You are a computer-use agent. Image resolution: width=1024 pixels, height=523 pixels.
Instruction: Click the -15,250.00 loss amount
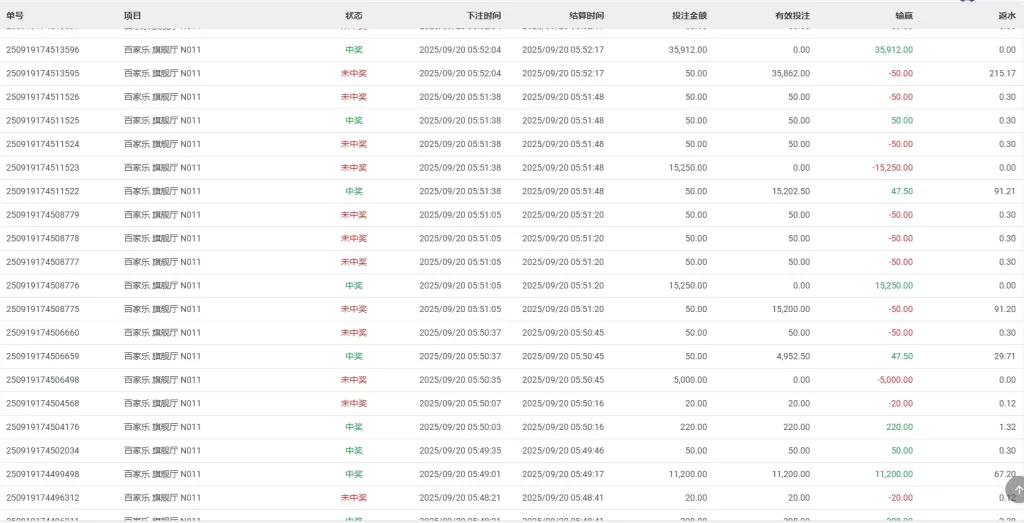coord(892,168)
